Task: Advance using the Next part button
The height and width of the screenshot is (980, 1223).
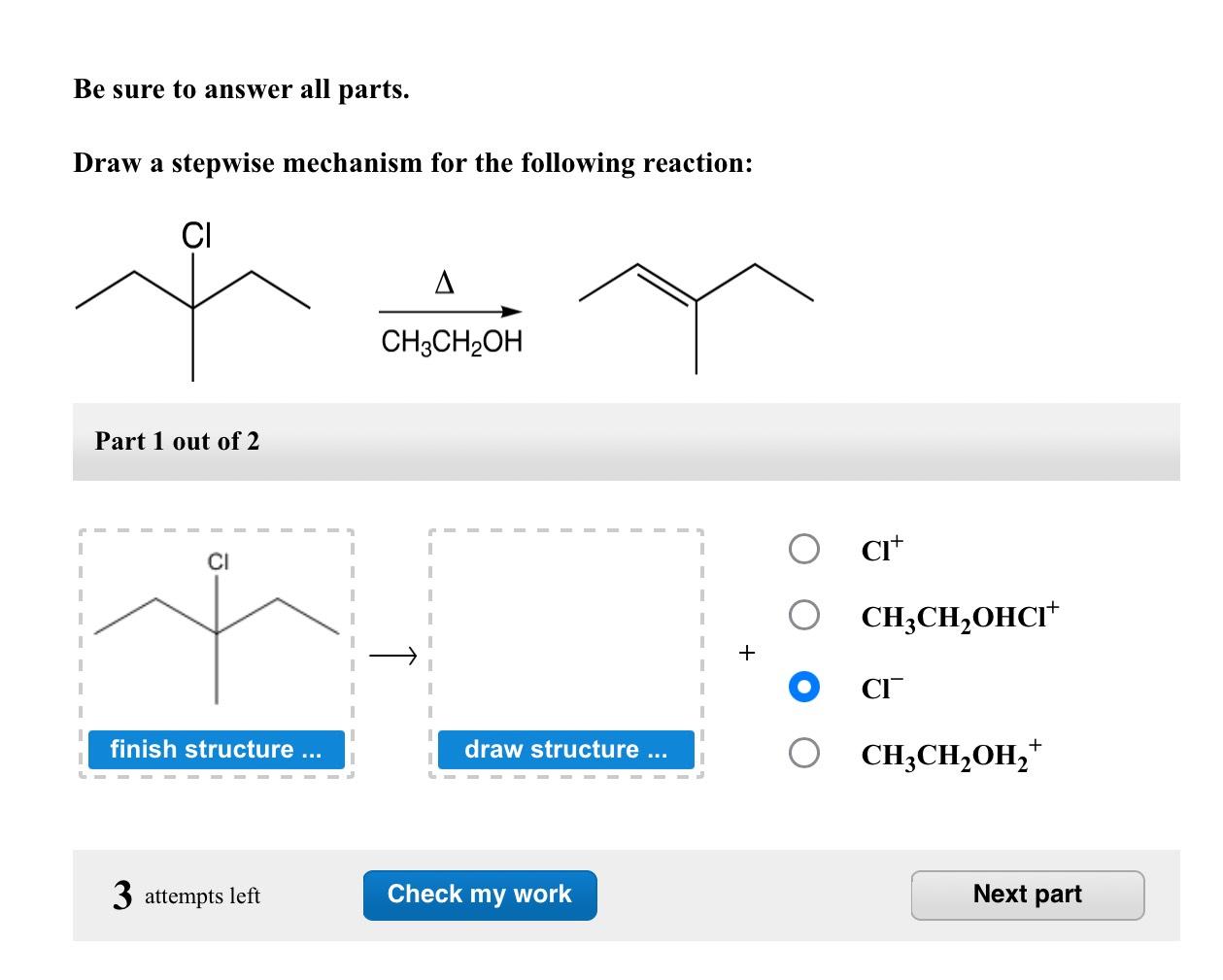Action: point(1028,894)
